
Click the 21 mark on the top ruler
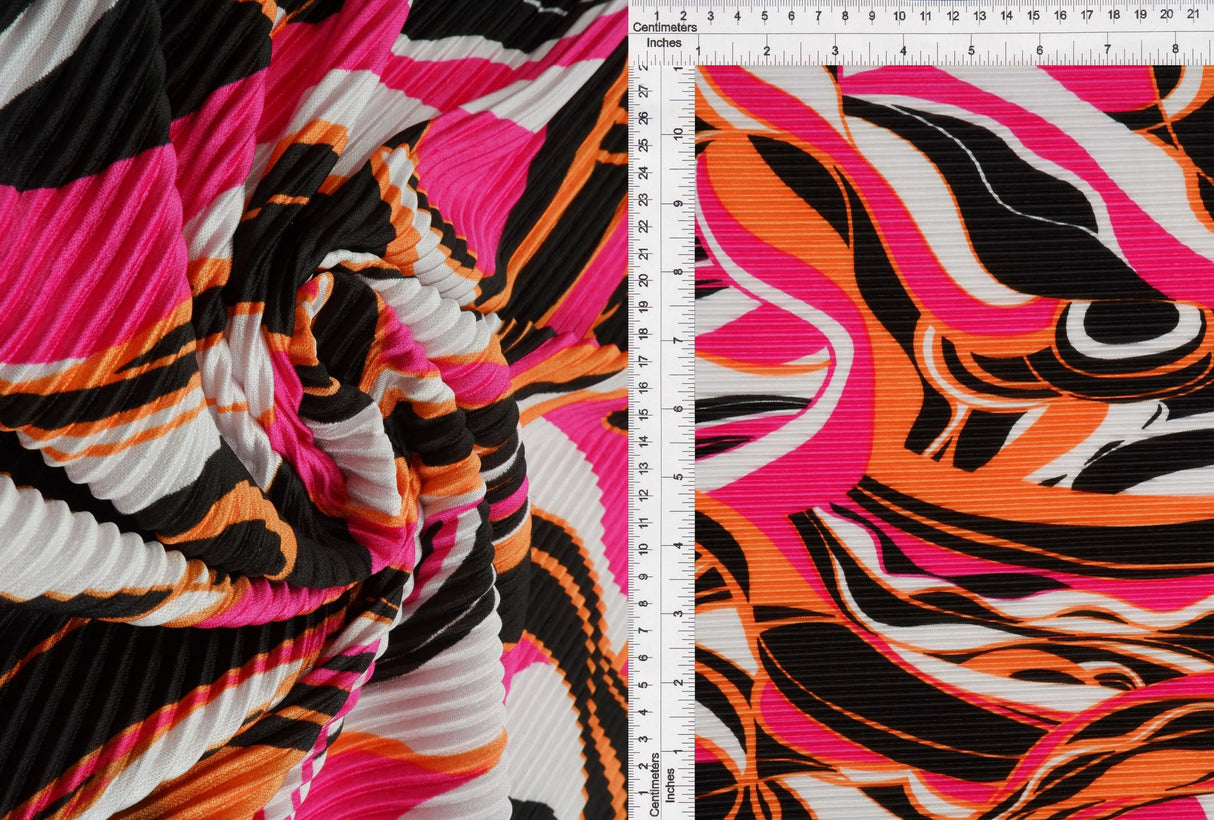[x=1192, y=14]
